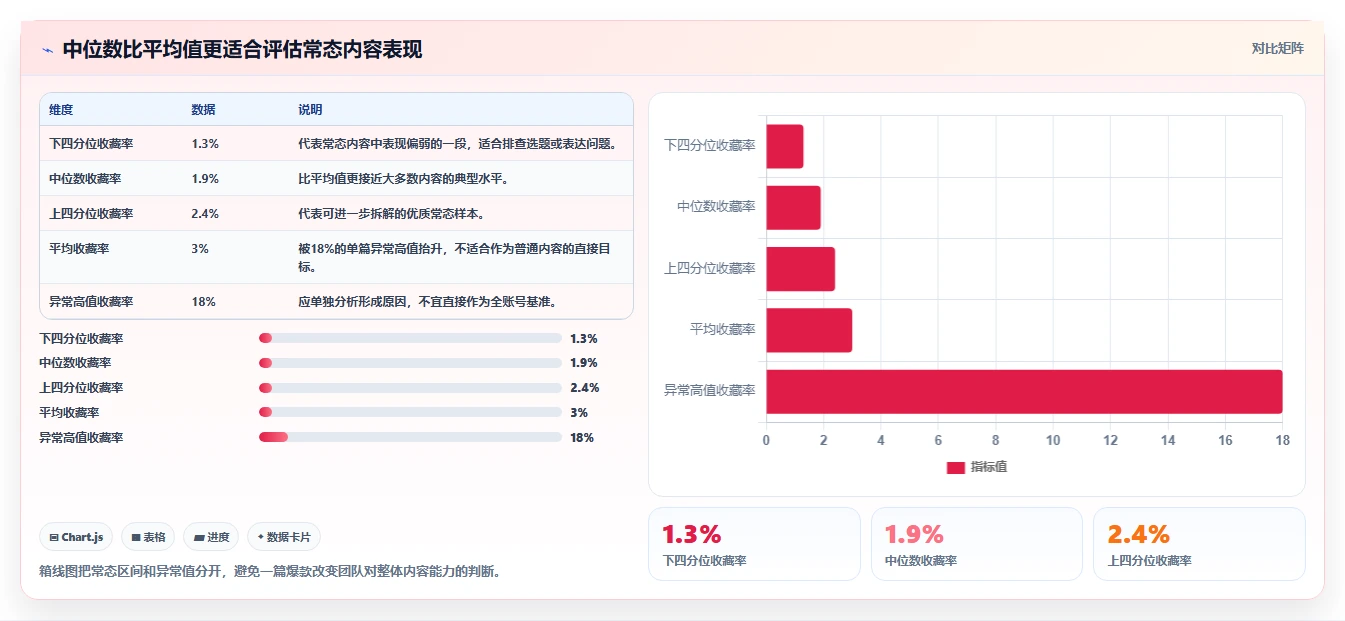Viewport: 1345px width, 621px height.
Task: Click the 对比矩阵 label in the header
Action: coord(1277,48)
